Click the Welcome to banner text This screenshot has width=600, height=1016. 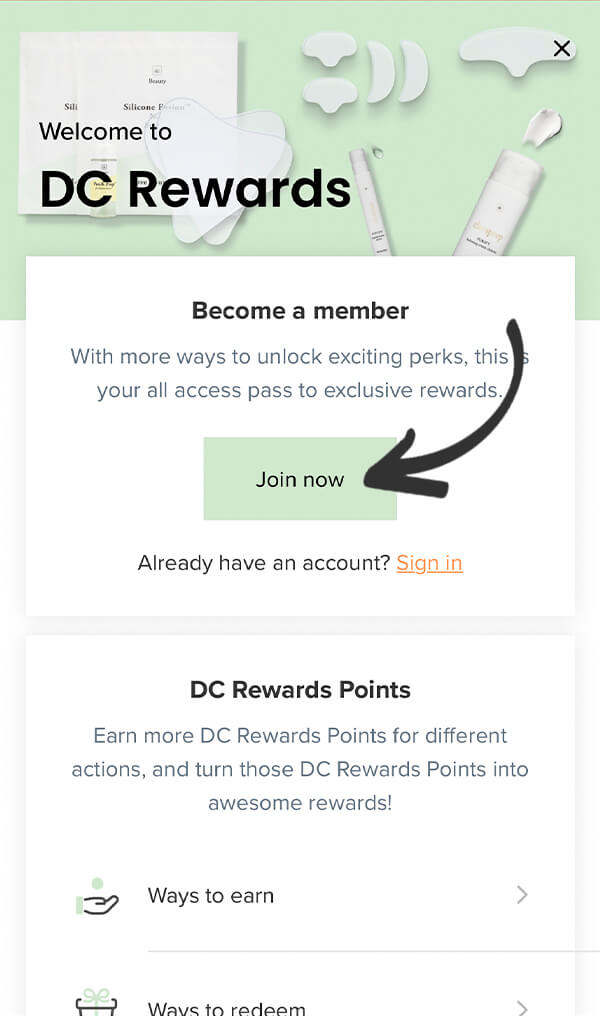click(105, 131)
